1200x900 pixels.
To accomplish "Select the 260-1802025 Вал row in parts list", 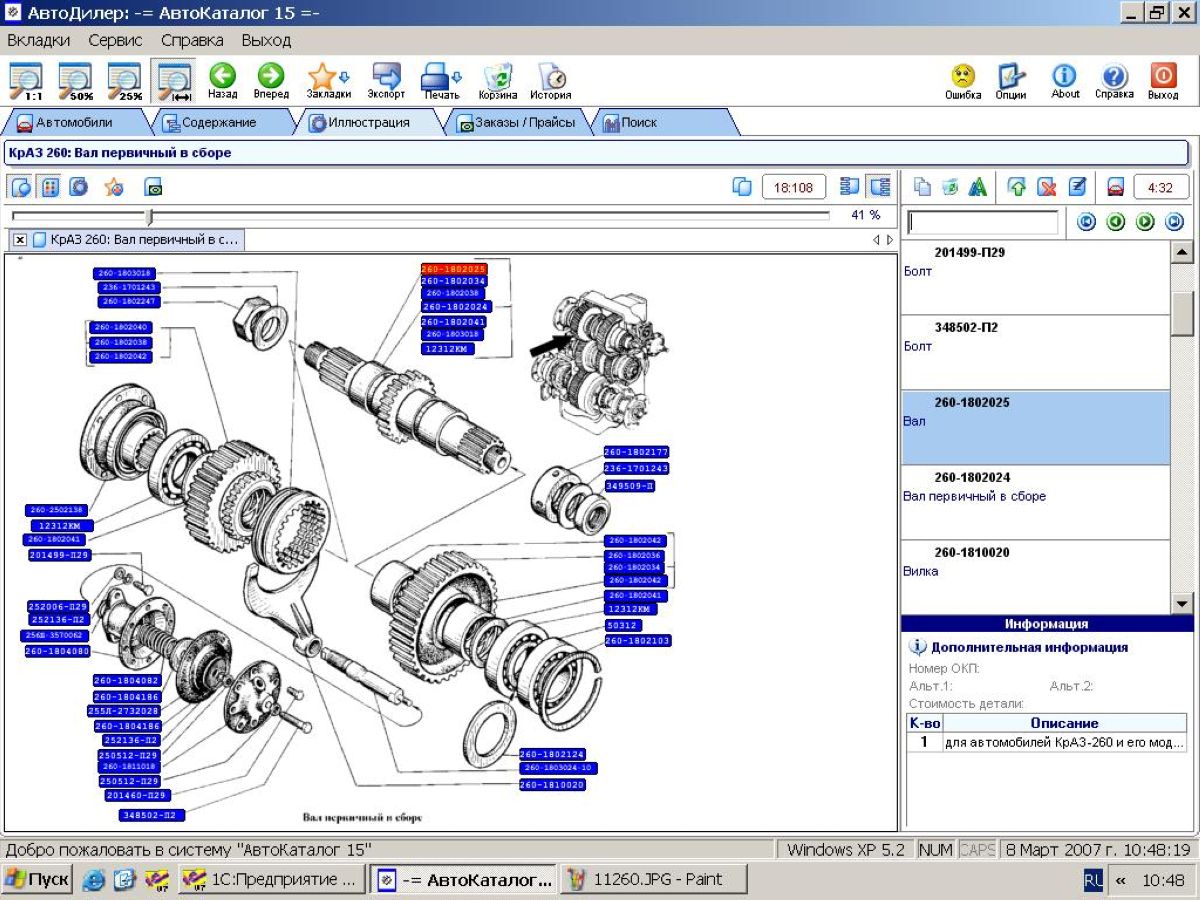I will 1035,428.
